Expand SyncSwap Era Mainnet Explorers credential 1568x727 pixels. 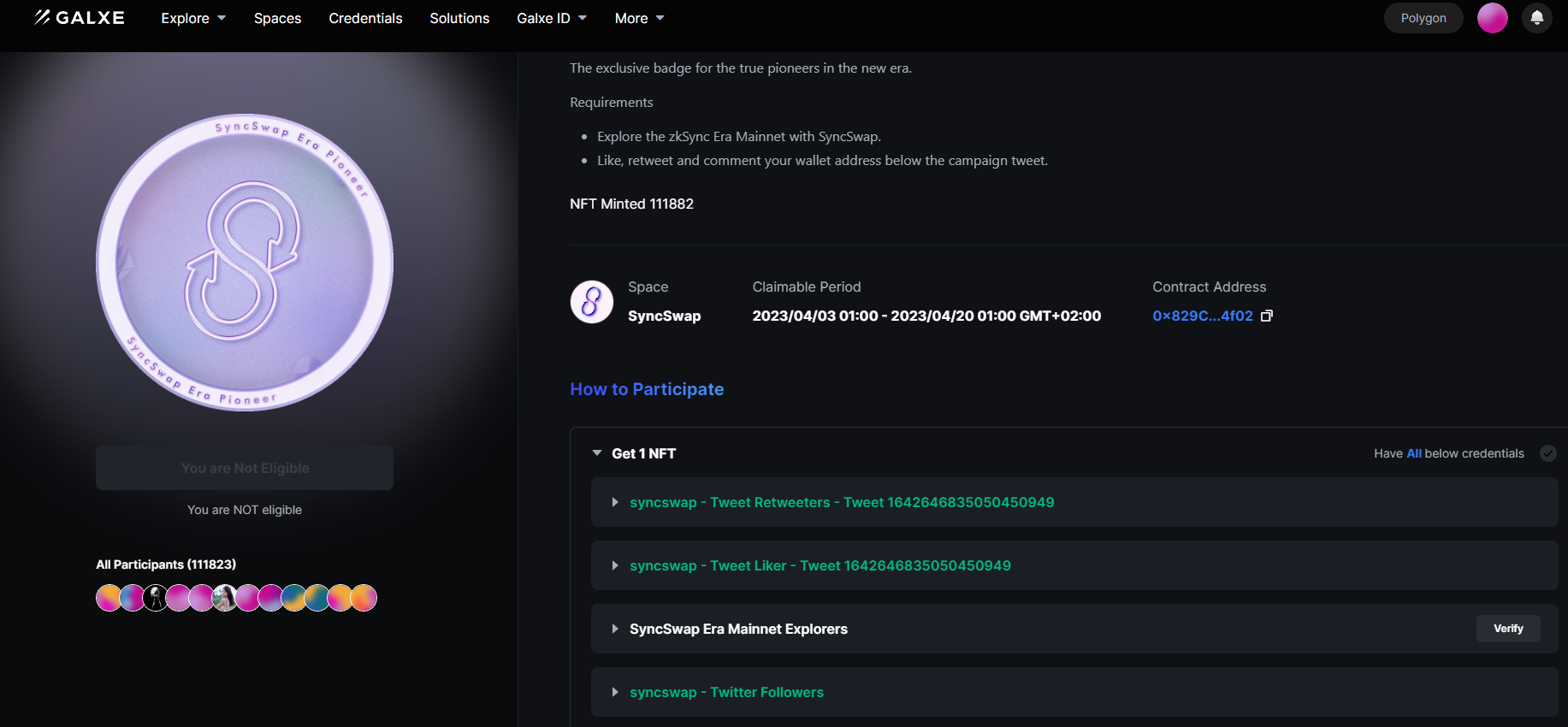point(615,629)
